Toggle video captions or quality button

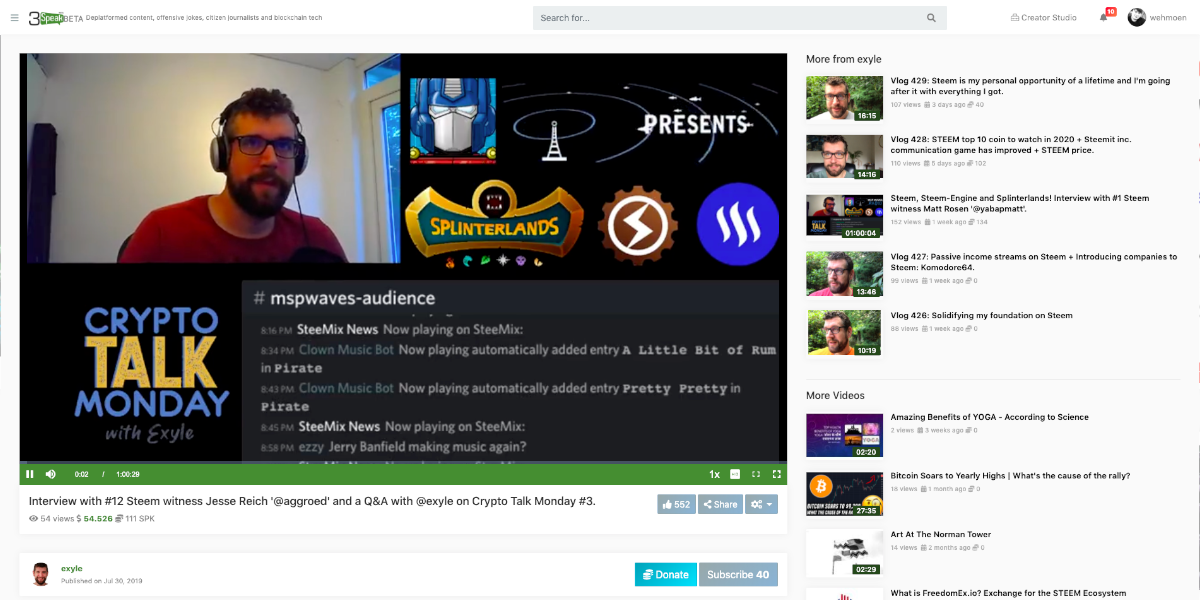click(x=735, y=474)
